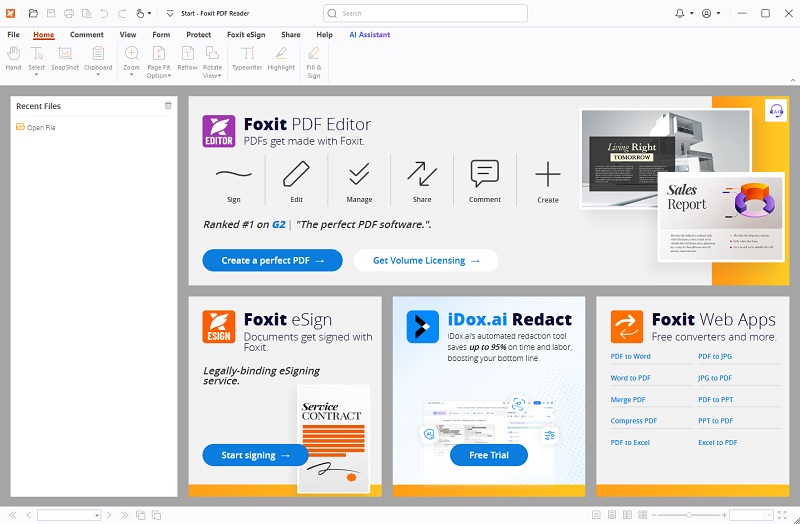
Task: Click Get Volume Licensing button
Action: coord(426,260)
